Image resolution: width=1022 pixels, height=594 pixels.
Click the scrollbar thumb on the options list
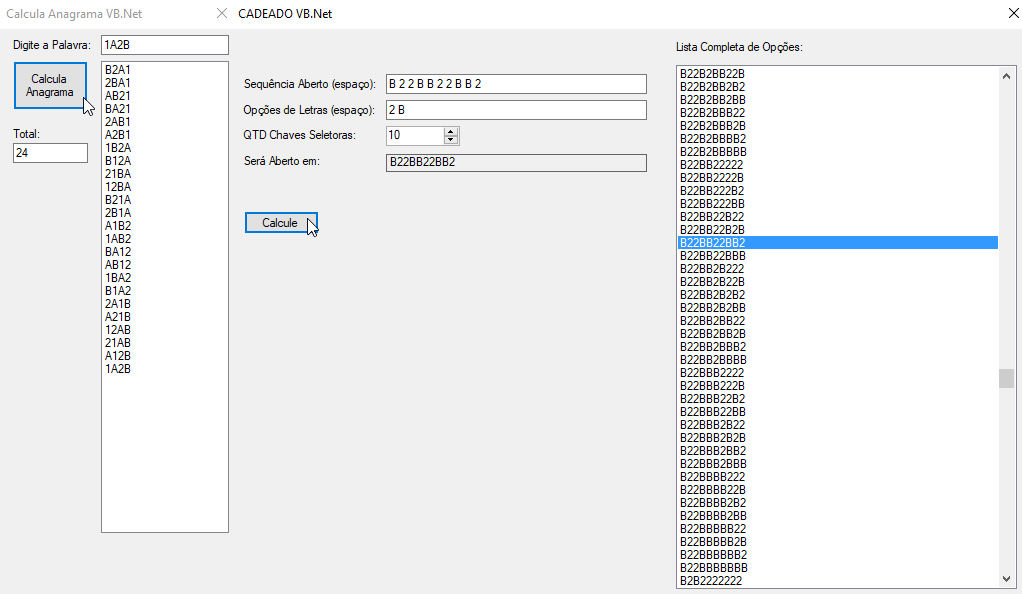pos(1007,380)
